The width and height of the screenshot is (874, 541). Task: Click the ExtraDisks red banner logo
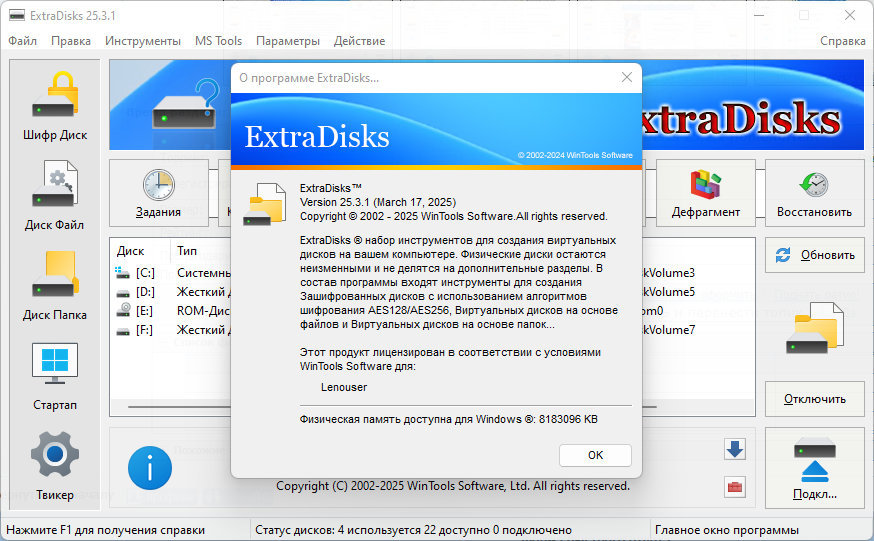741,119
